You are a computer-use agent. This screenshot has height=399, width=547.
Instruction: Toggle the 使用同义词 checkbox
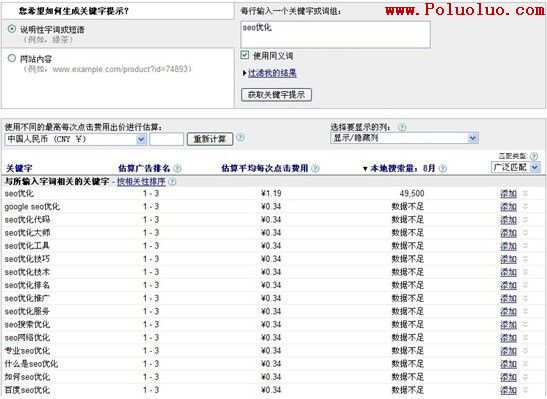(x=245, y=55)
